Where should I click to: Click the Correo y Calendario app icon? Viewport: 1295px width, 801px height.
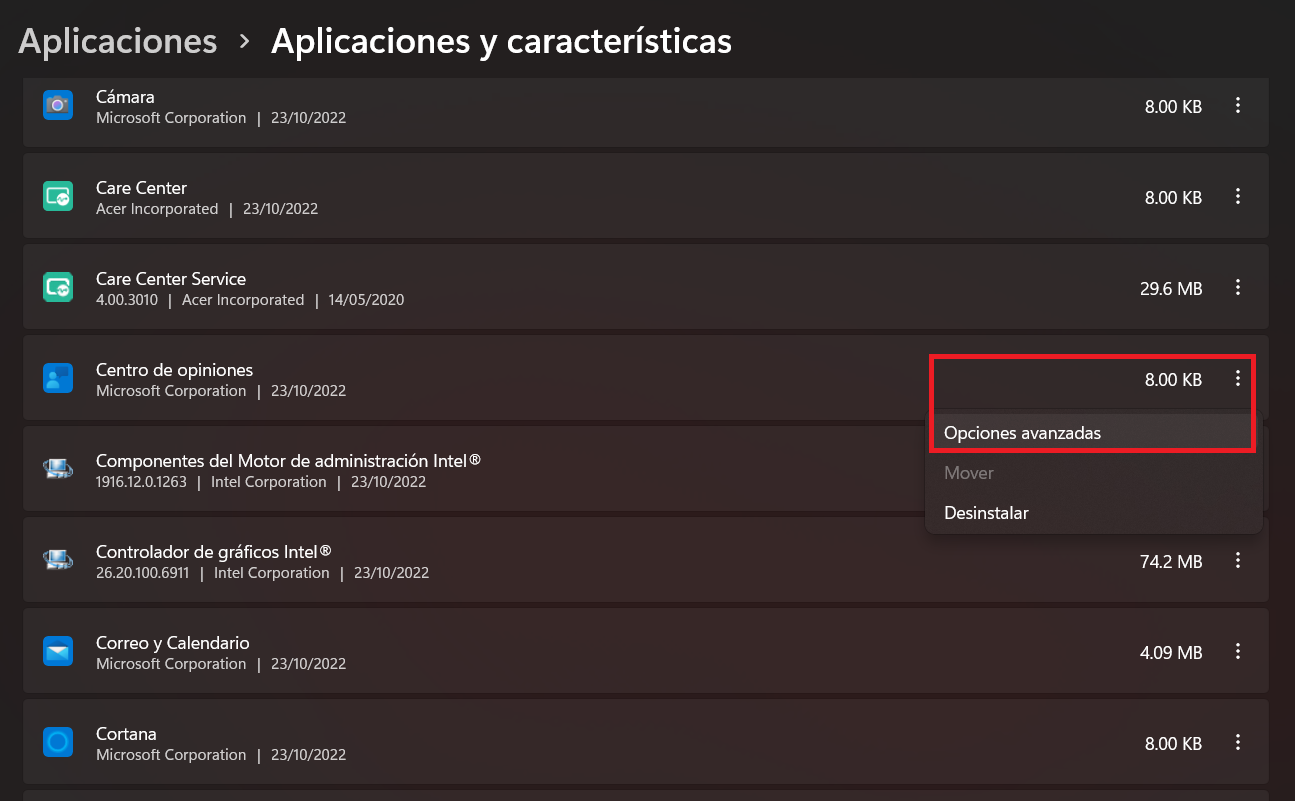(x=58, y=652)
